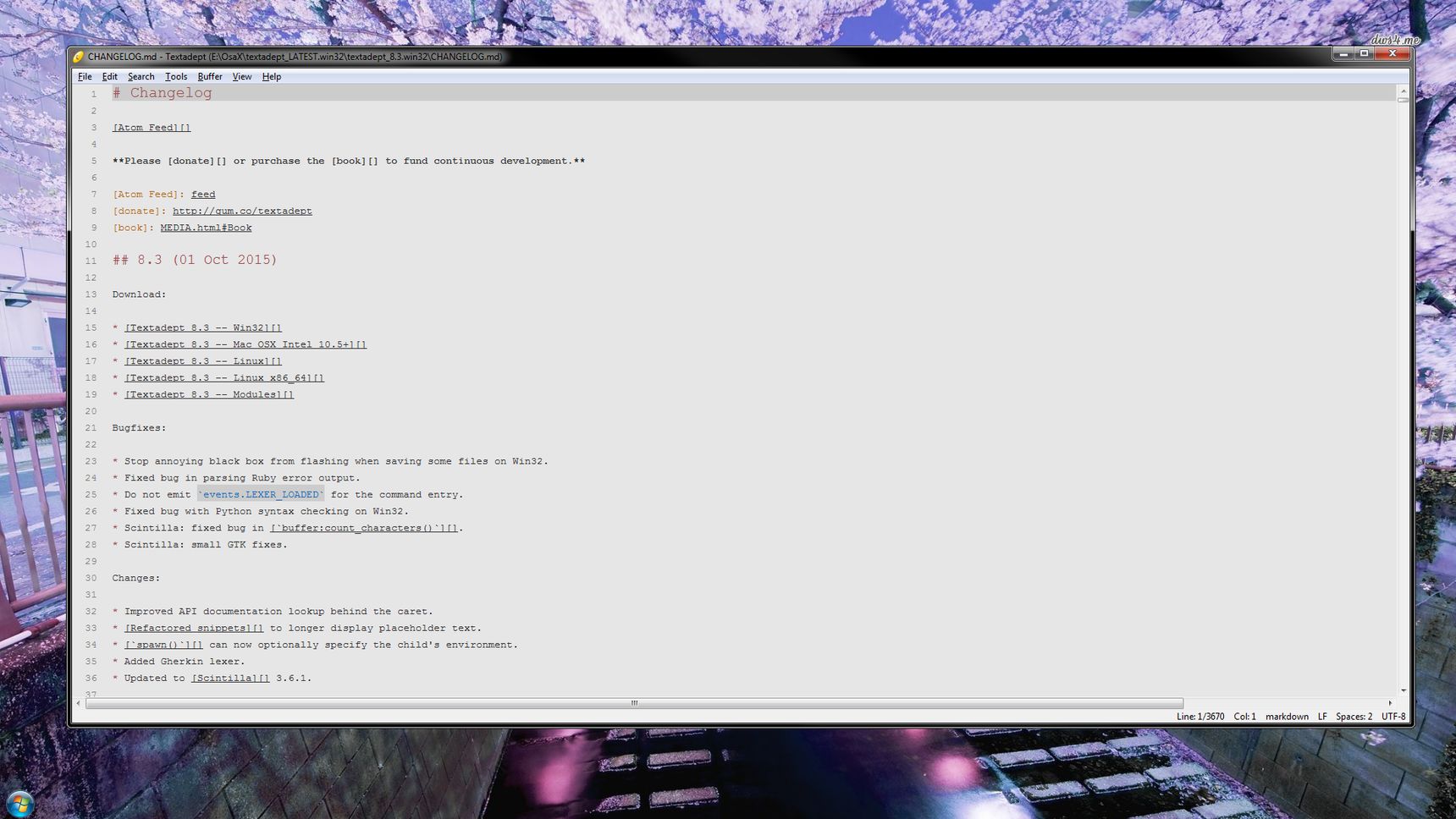Viewport: 1456px width, 819px height.
Task: Click the horizontal scrollbar thumb
Action: [x=634, y=703]
